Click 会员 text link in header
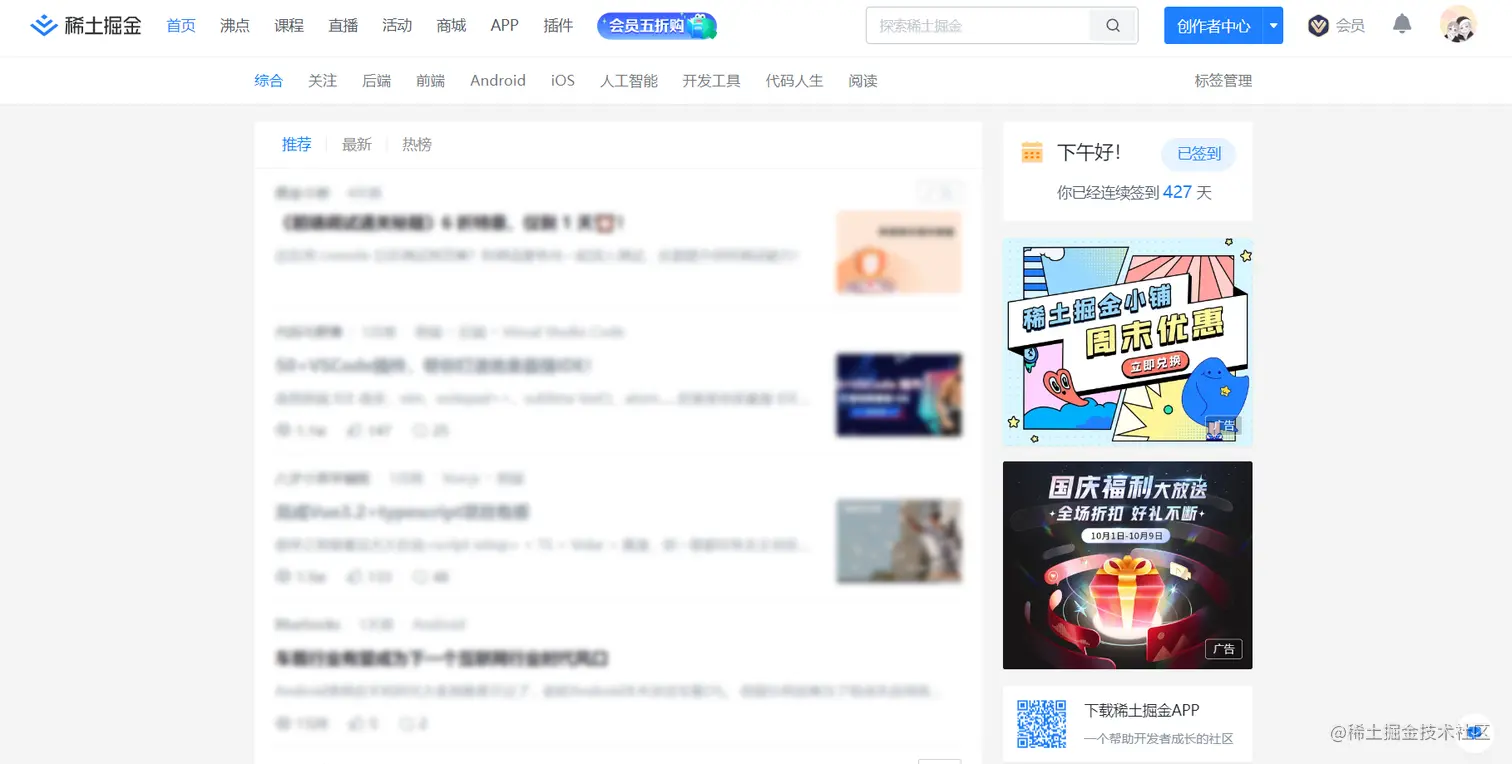Image resolution: width=1512 pixels, height=764 pixels. (x=1350, y=26)
